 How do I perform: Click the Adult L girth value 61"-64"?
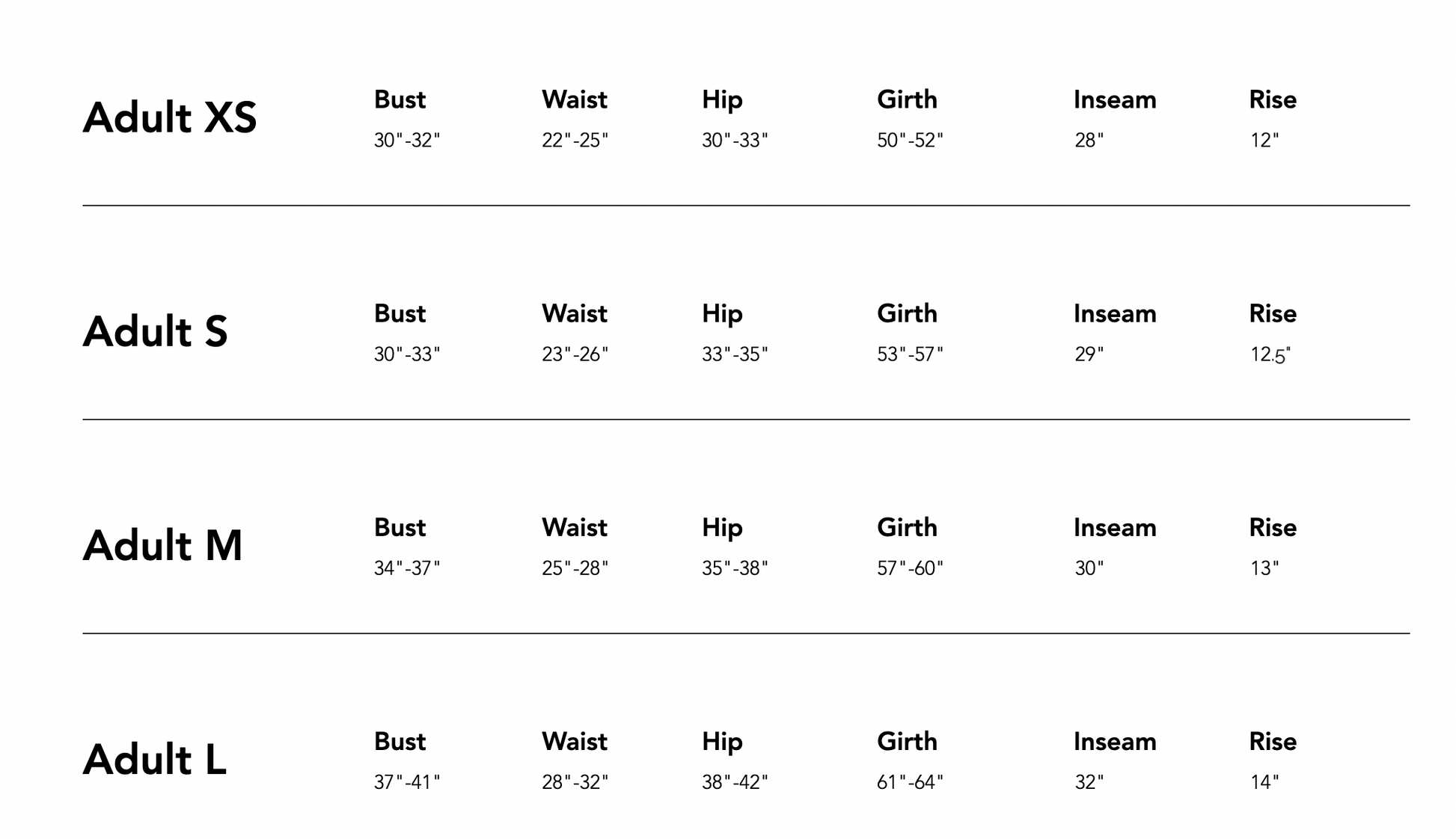910,782
